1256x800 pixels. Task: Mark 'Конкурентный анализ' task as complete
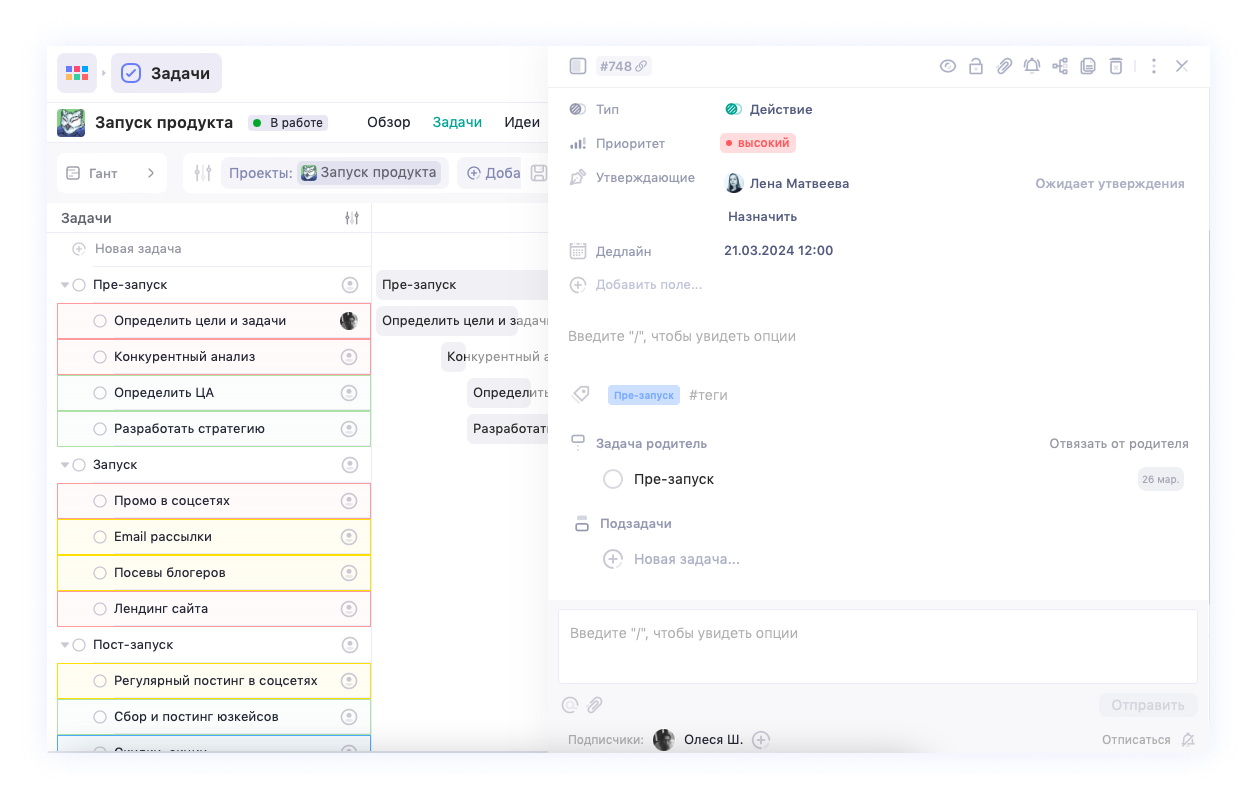click(100, 357)
